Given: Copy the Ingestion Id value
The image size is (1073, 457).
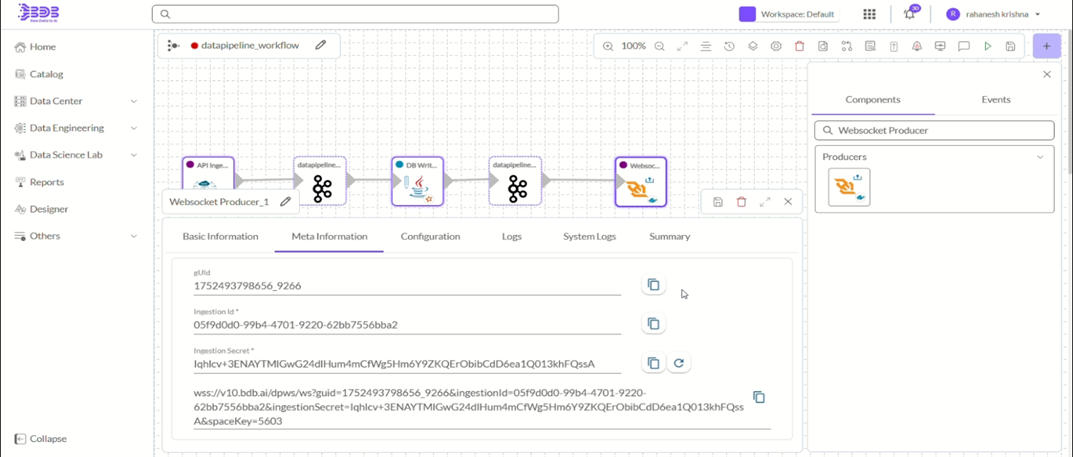Looking at the screenshot, I should pos(653,324).
